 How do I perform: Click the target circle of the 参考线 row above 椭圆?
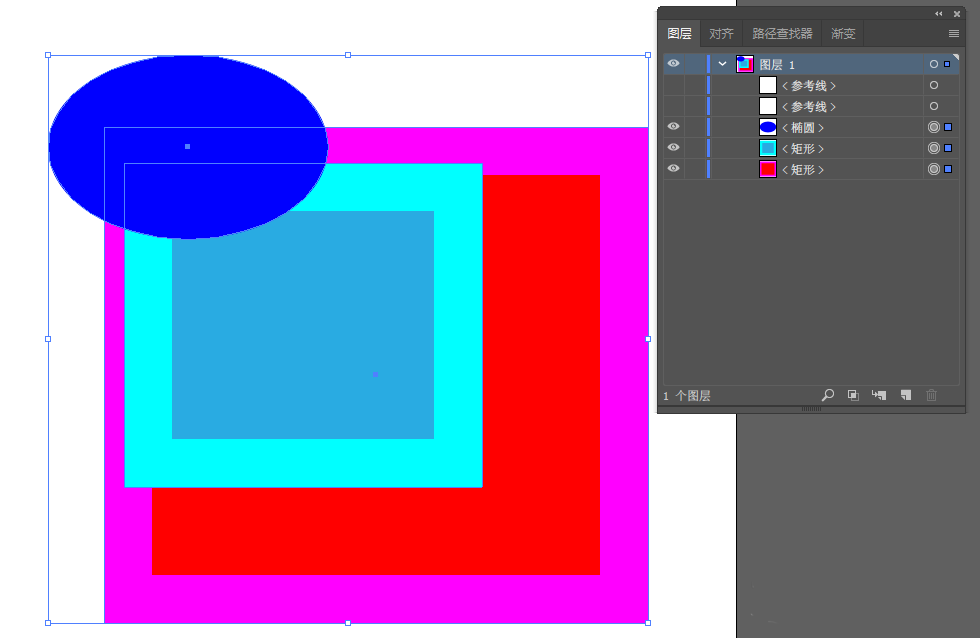[x=934, y=106]
